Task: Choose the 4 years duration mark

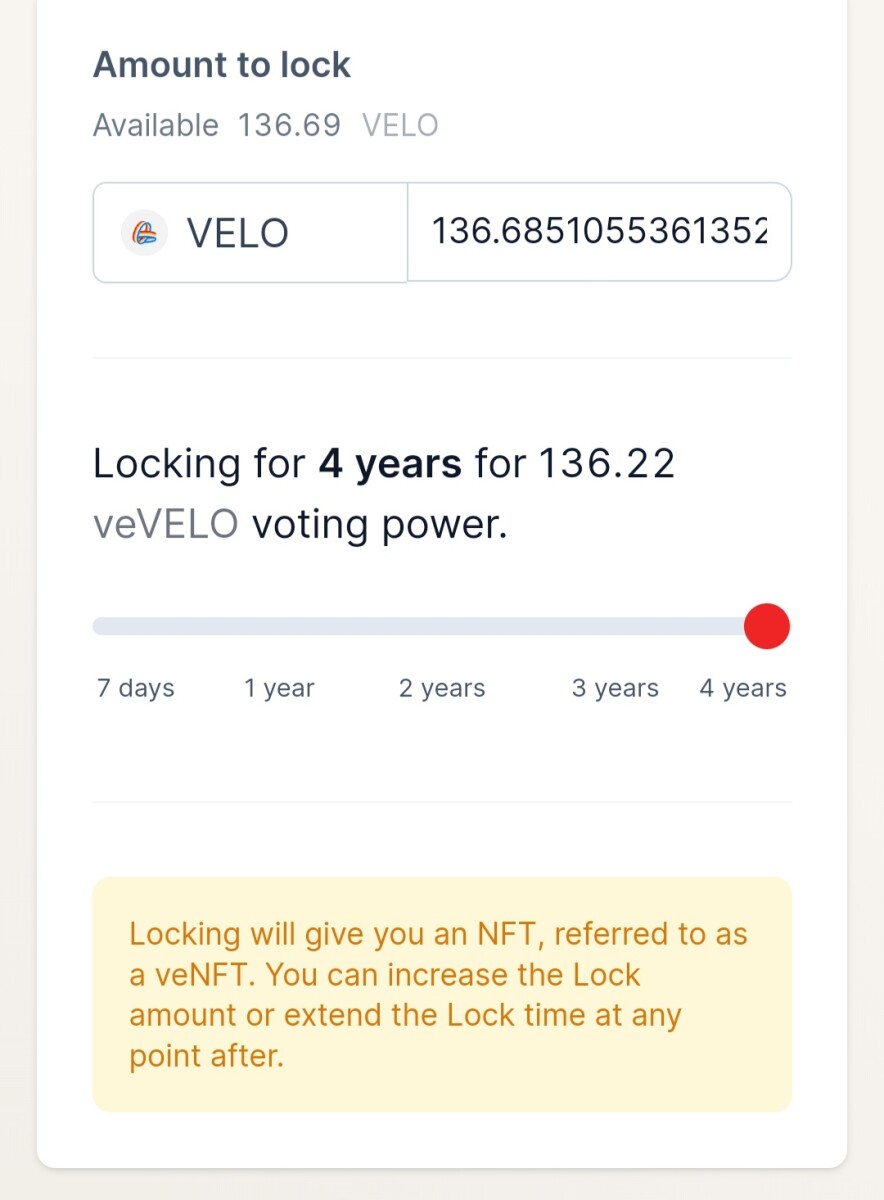Action: [743, 688]
